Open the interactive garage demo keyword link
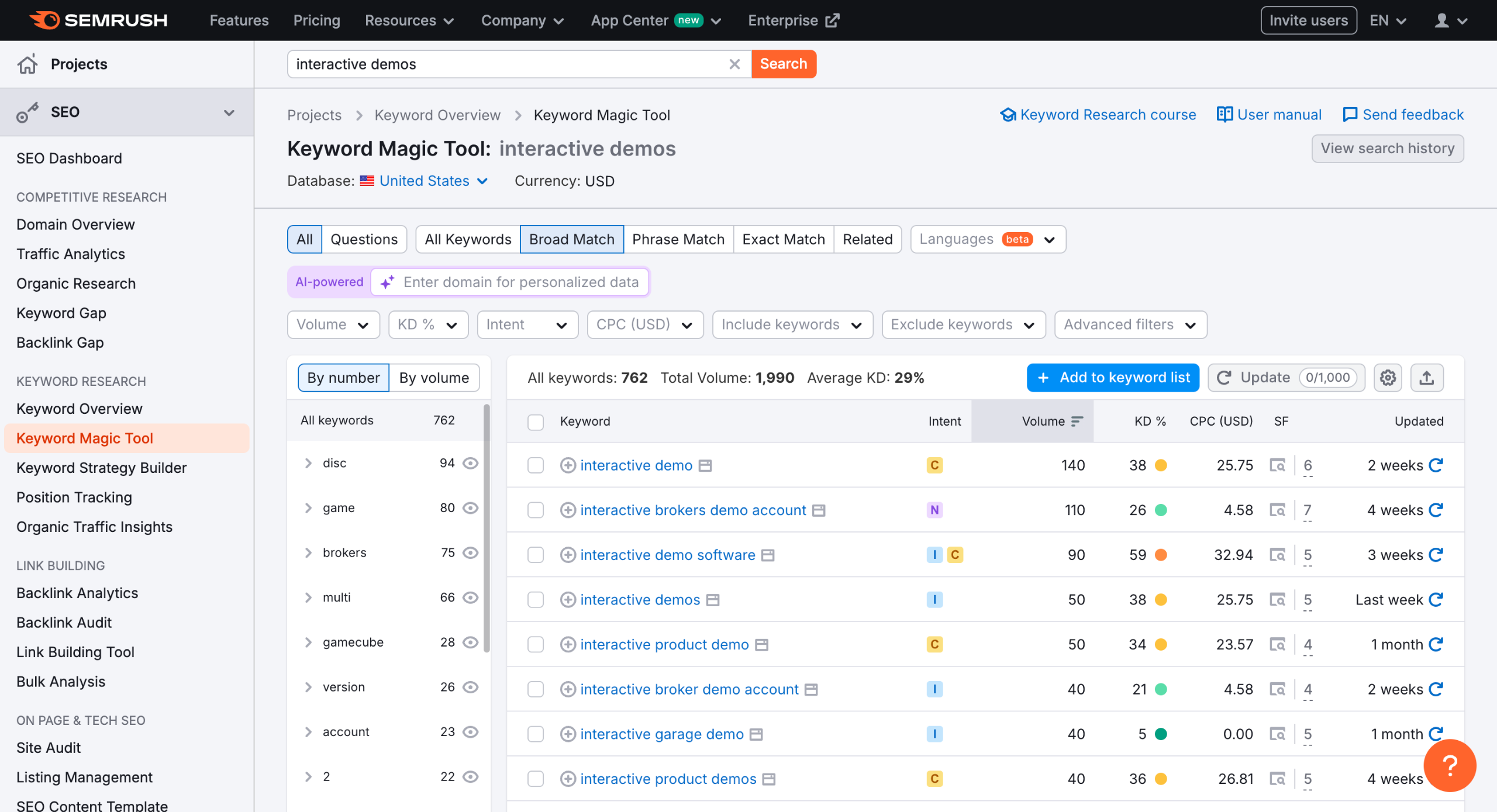1497x812 pixels. [x=661, y=734]
